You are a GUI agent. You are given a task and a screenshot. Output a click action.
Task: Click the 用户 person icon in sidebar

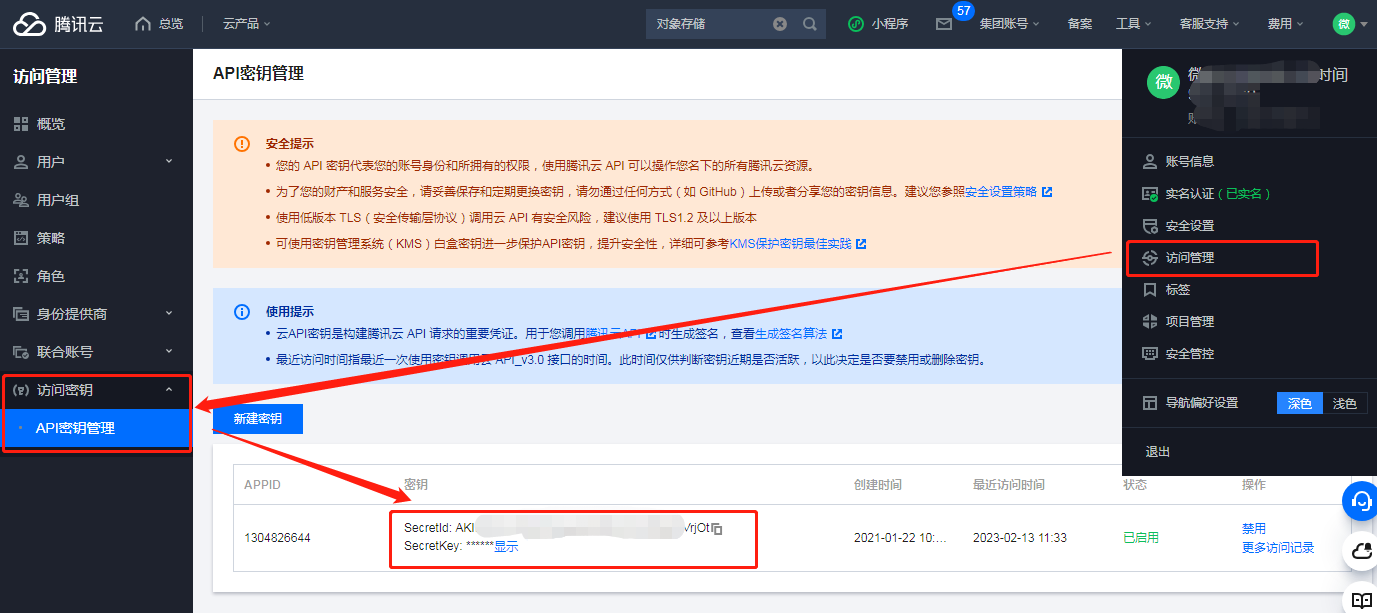(x=20, y=162)
